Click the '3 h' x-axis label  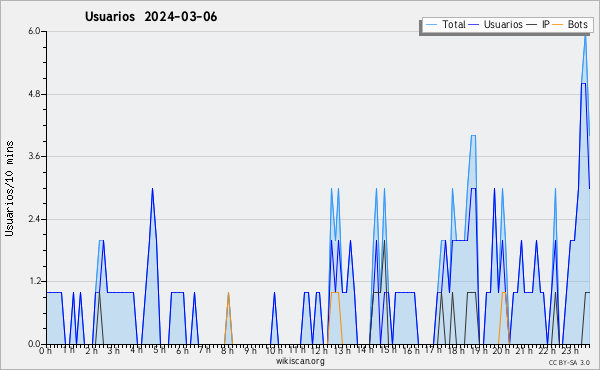click(113, 351)
